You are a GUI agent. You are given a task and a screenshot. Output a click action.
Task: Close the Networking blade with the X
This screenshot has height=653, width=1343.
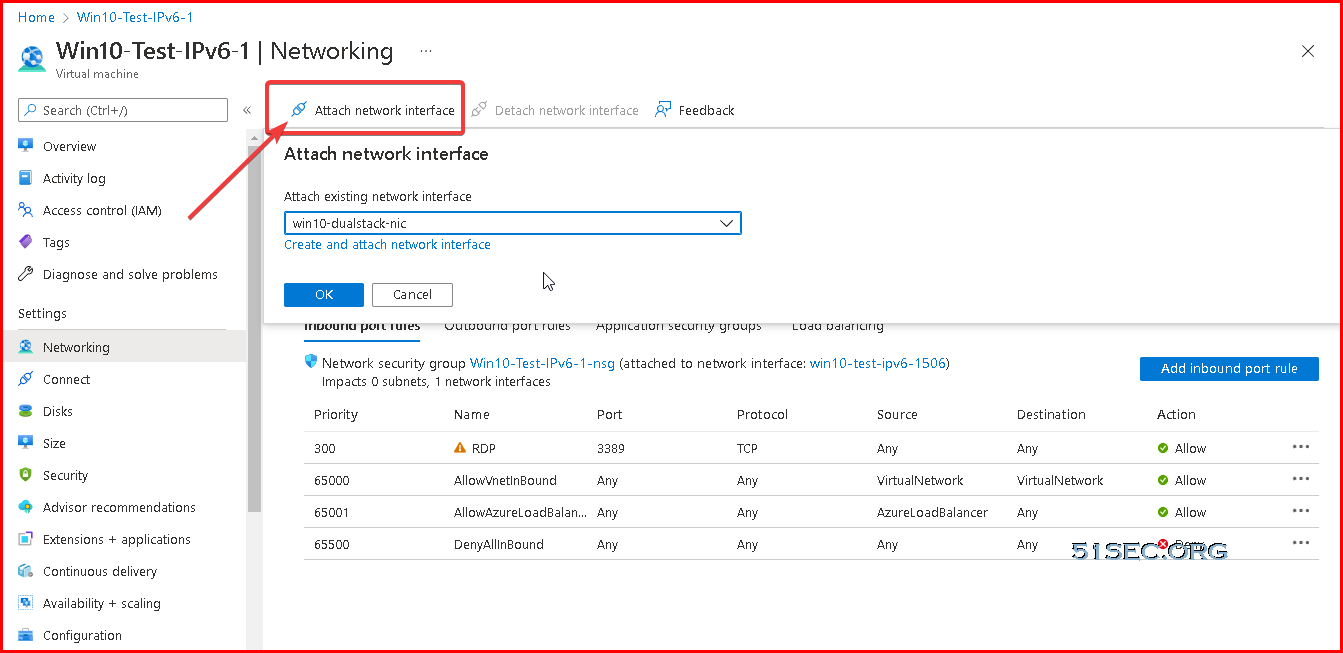1308,51
